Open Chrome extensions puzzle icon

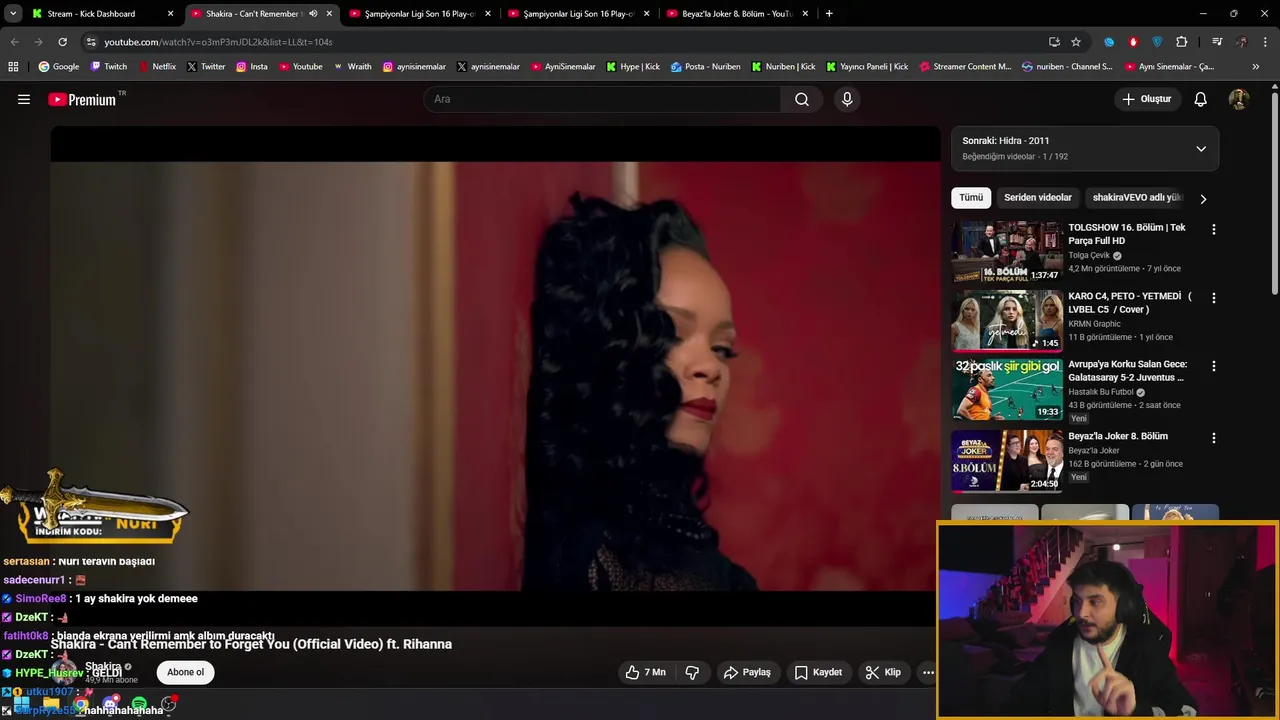pyautogui.click(x=1182, y=42)
